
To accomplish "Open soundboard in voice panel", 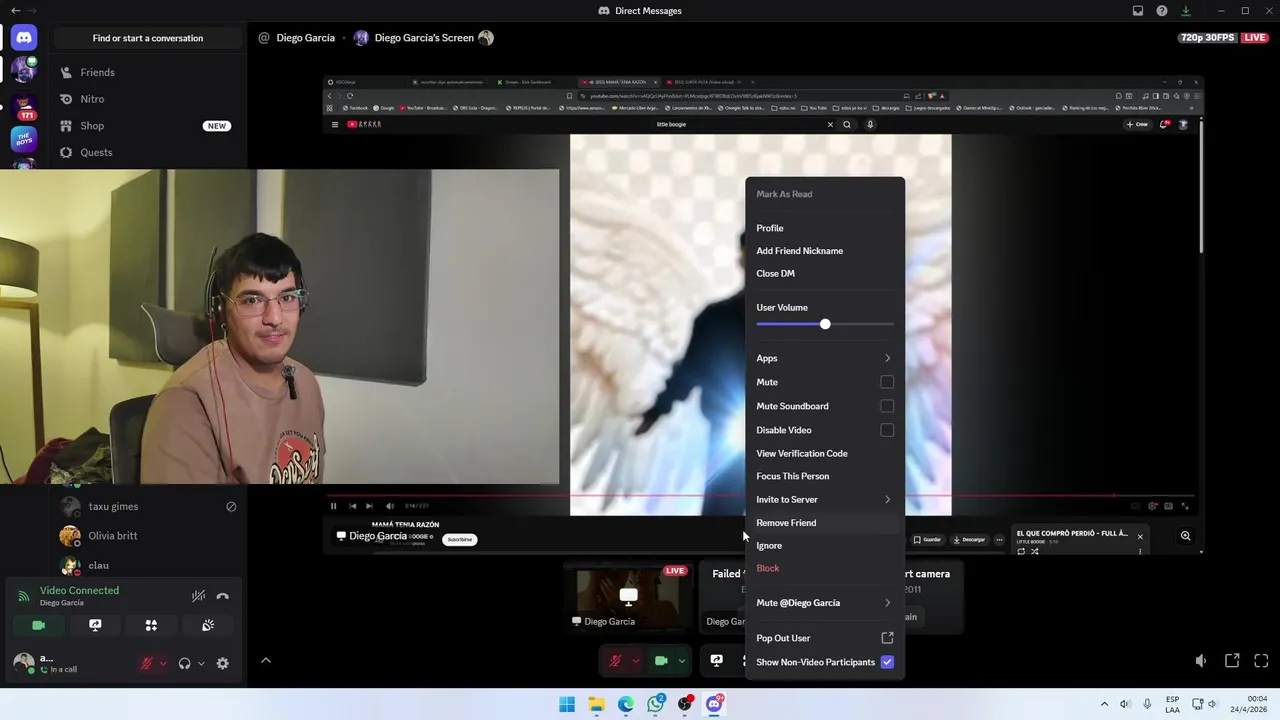I will [208, 625].
